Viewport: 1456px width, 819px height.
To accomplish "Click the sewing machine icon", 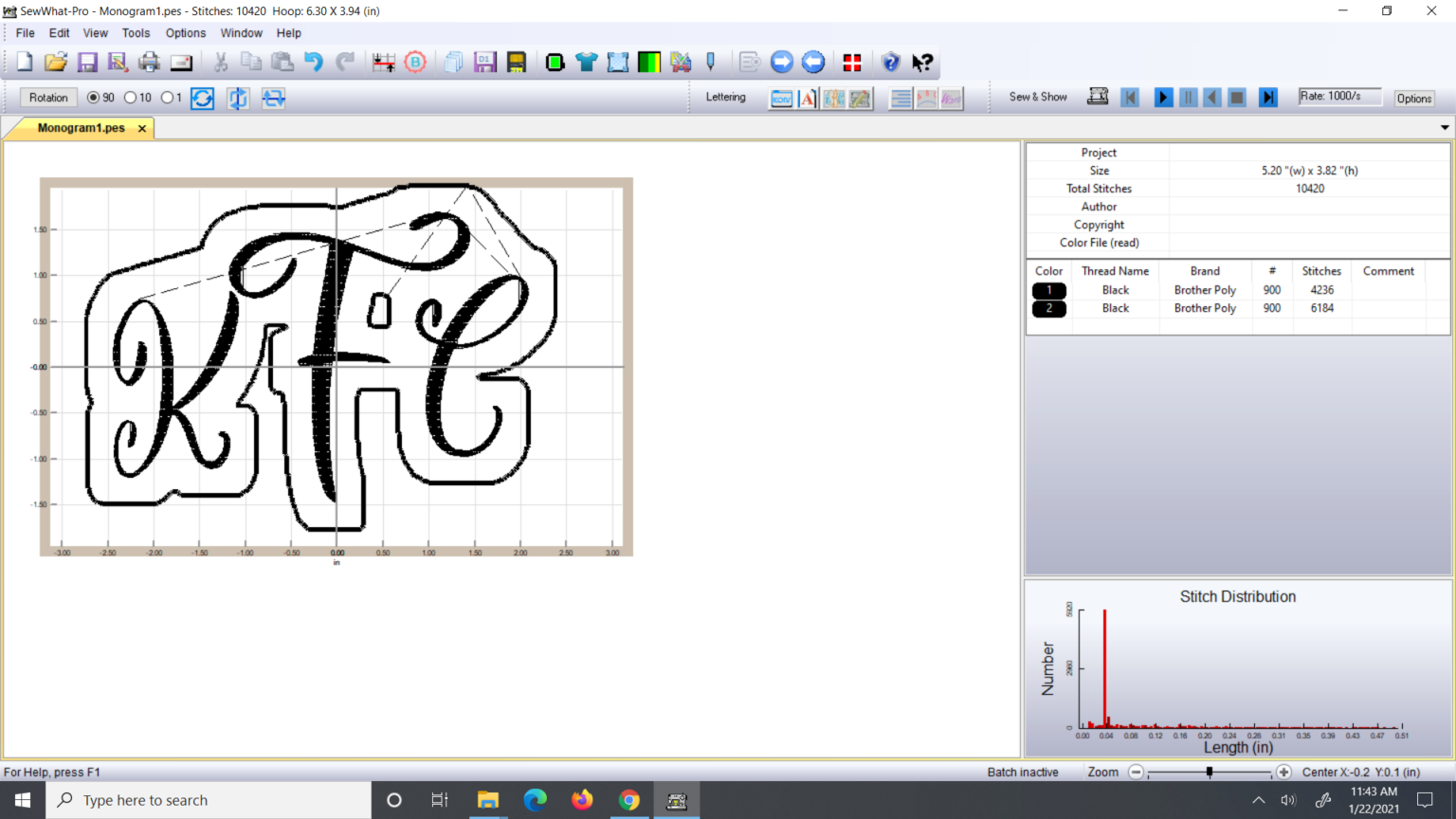I will pos(1098,97).
